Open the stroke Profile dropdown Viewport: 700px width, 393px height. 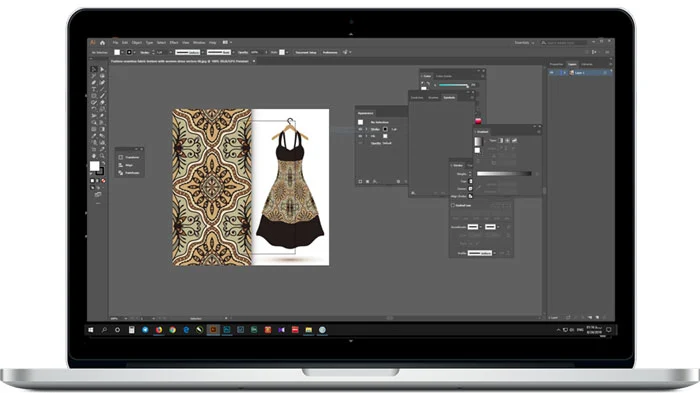[495, 253]
